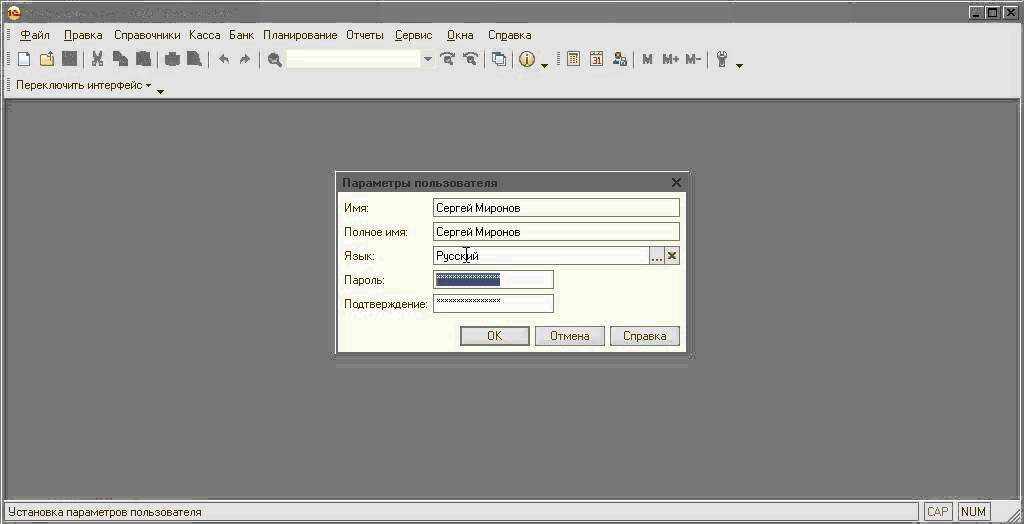Open the Язык selection ellipsis button
The image size is (1024, 524).
pyautogui.click(x=656, y=256)
